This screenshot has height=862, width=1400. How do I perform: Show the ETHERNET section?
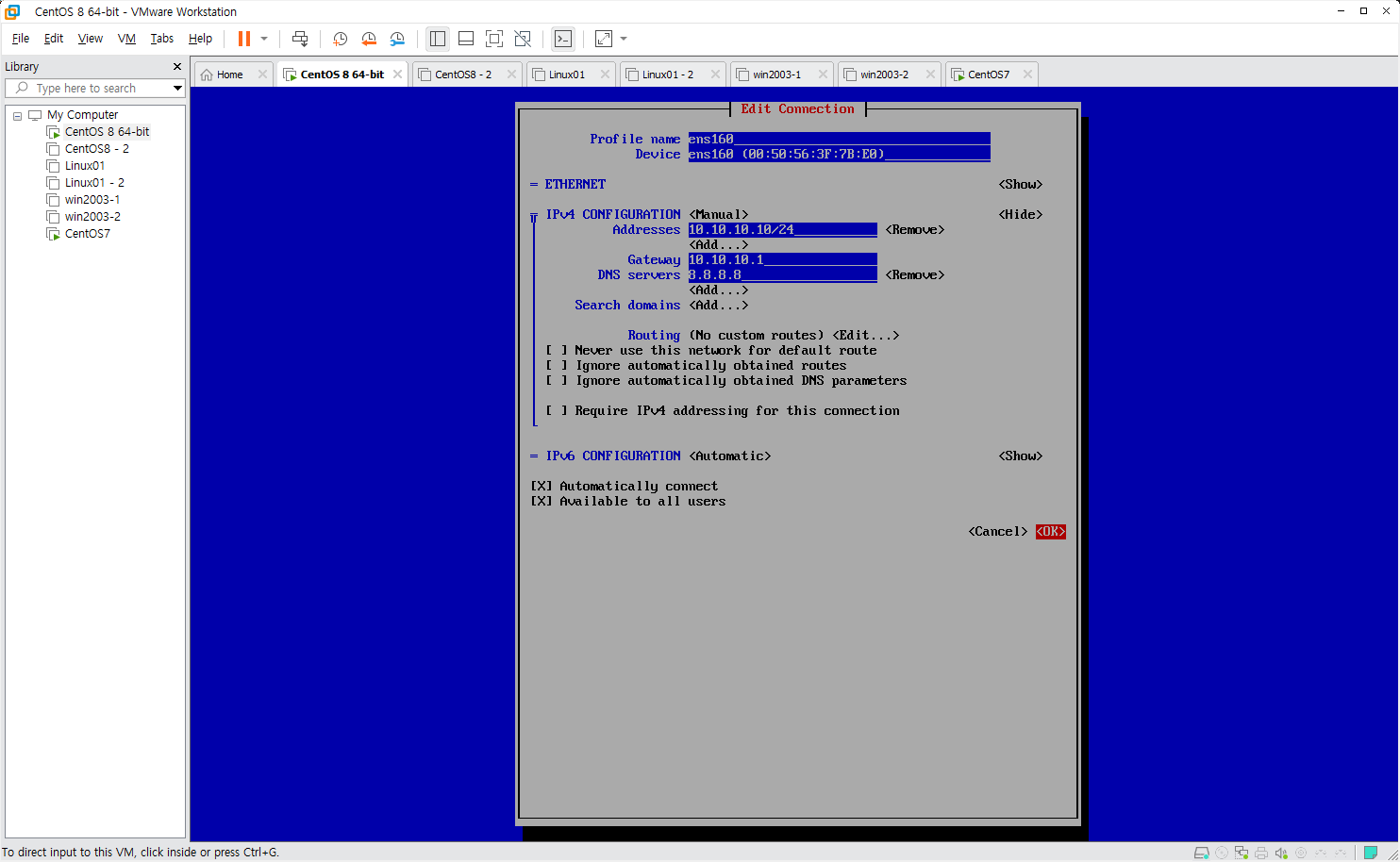[x=1021, y=185]
